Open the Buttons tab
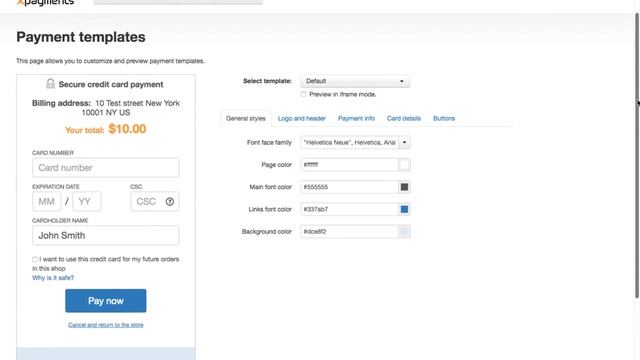The image size is (640, 360). 444,118
